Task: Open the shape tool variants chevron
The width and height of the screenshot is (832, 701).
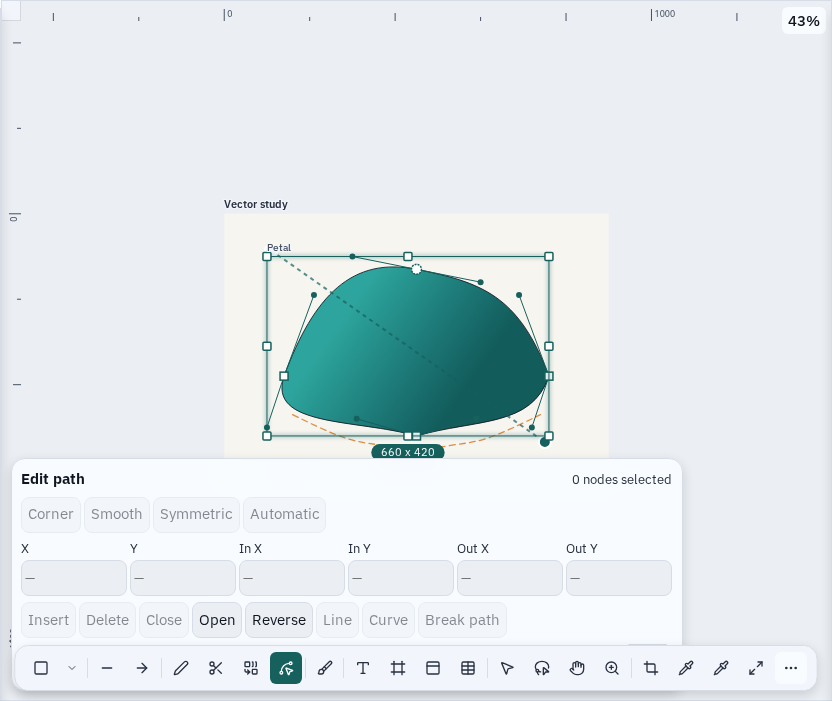Action: coord(72,668)
